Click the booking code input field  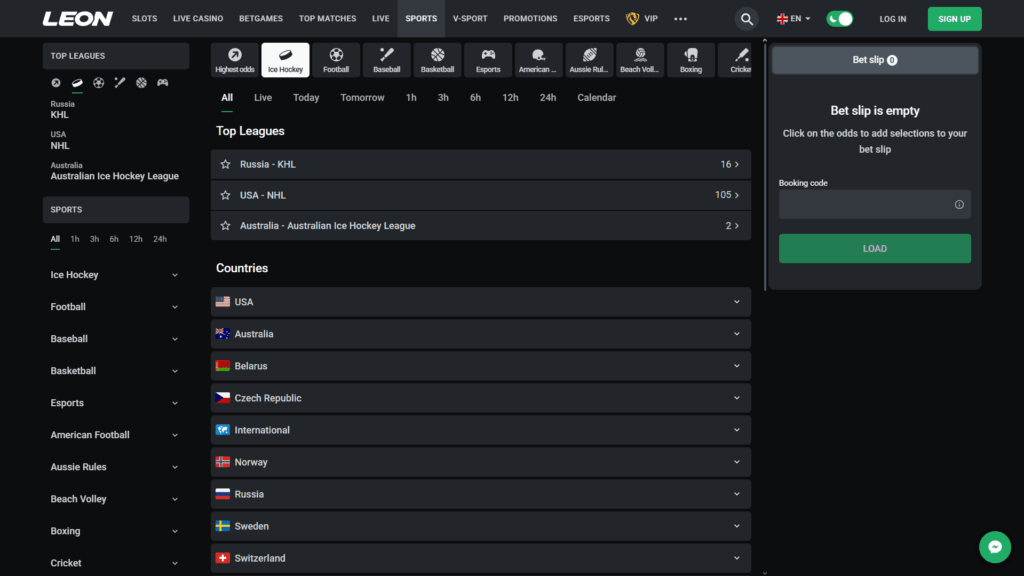pos(874,204)
